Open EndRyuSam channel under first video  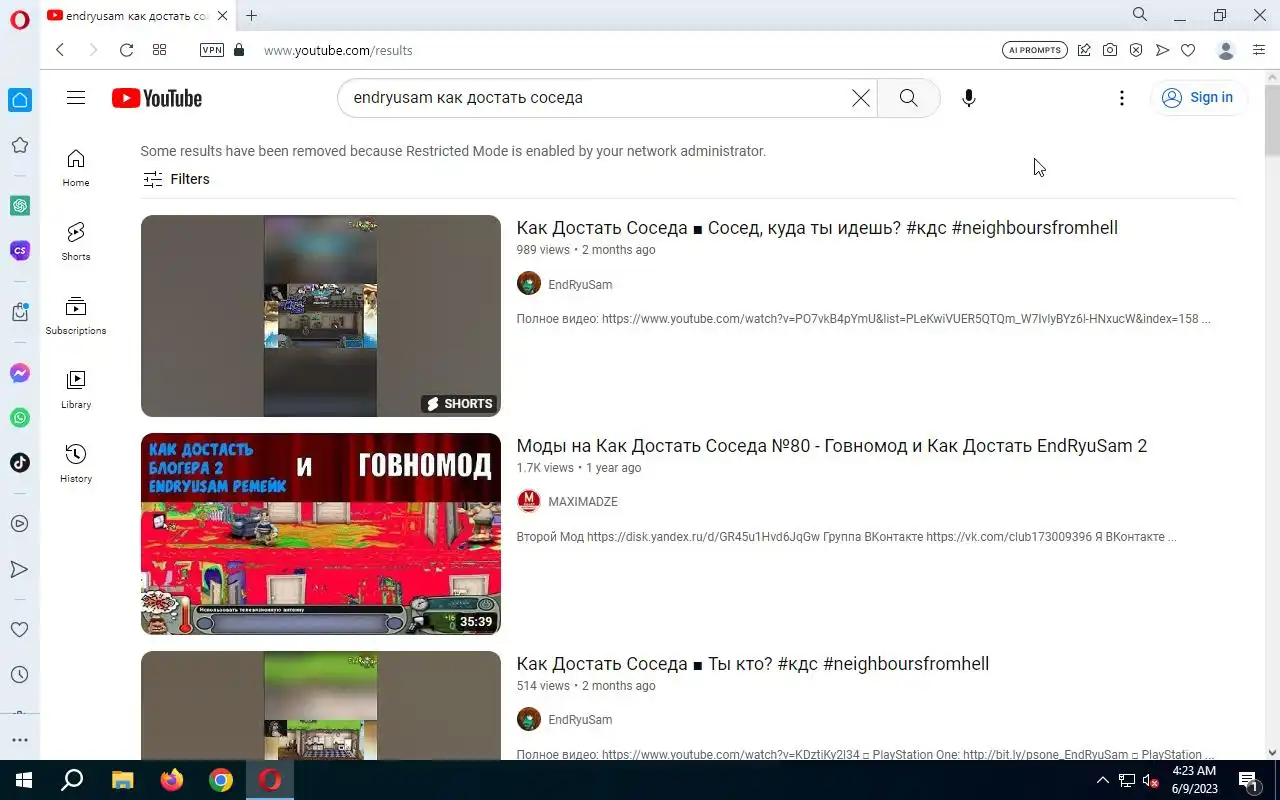pyautogui.click(x=580, y=285)
